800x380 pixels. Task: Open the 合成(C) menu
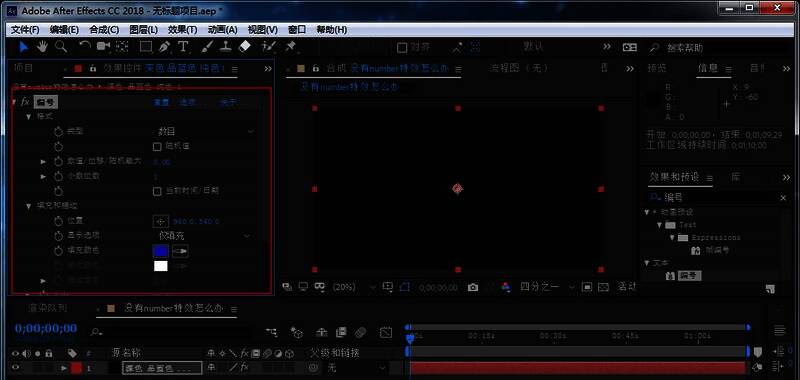tap(104, 30)
